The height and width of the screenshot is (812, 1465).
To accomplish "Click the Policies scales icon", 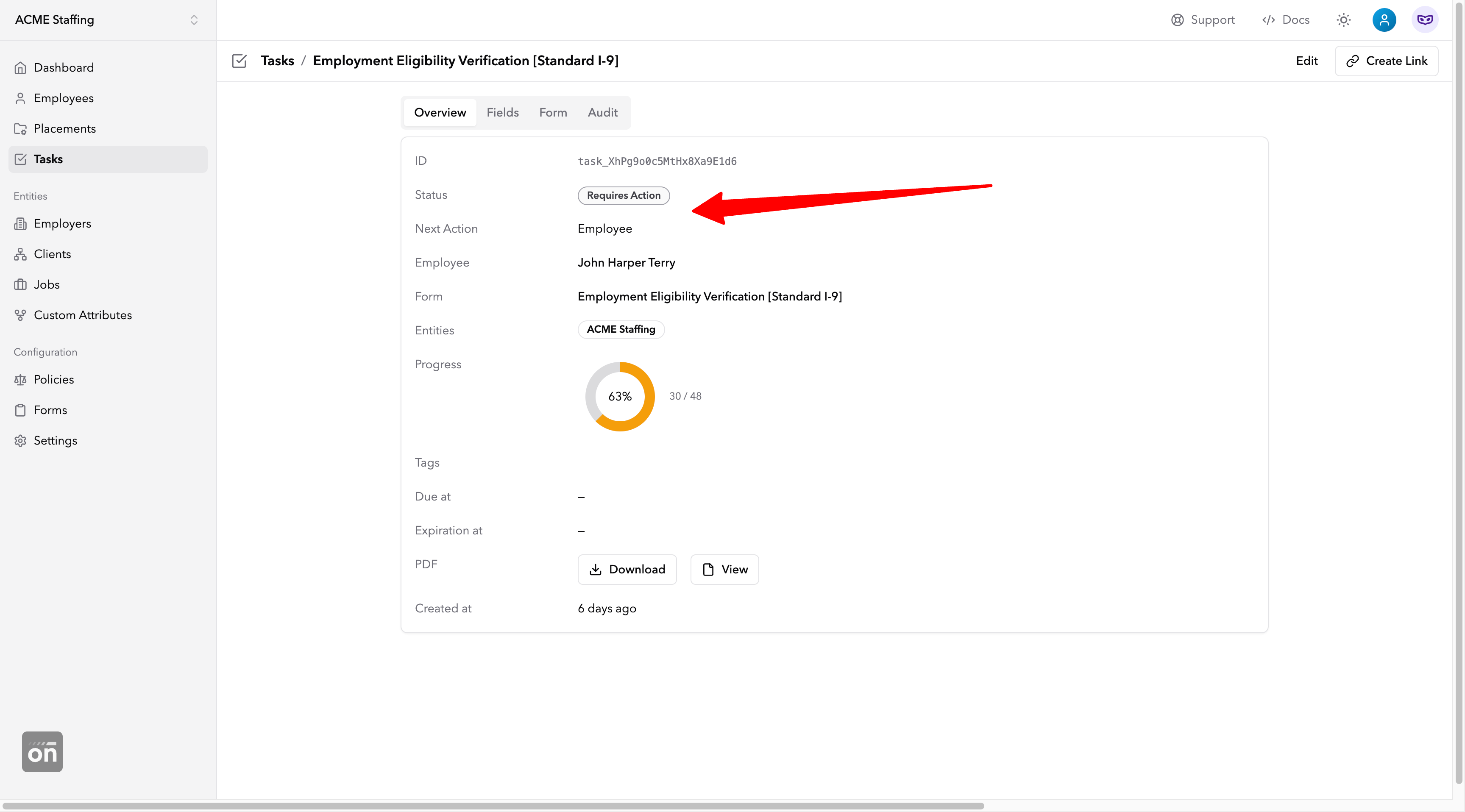I will (20, 379).
